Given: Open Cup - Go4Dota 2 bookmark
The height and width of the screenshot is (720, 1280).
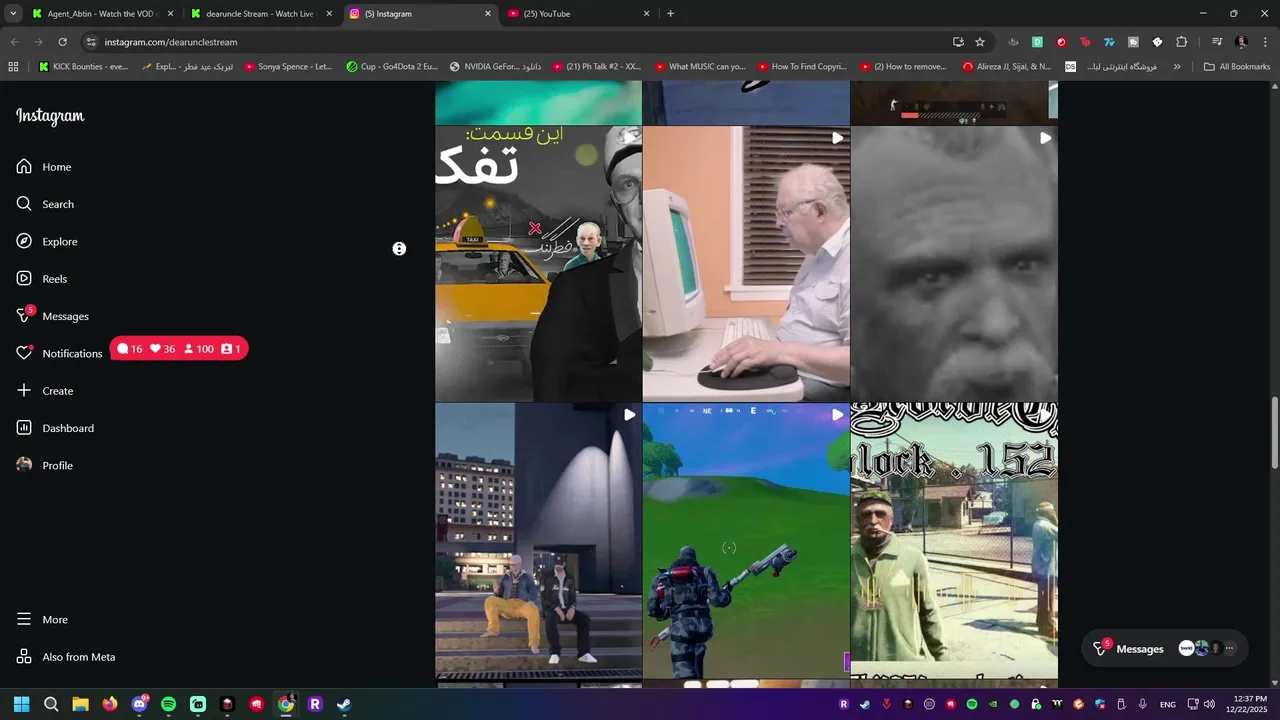Looking at the screenshot, I should (392, 67).
